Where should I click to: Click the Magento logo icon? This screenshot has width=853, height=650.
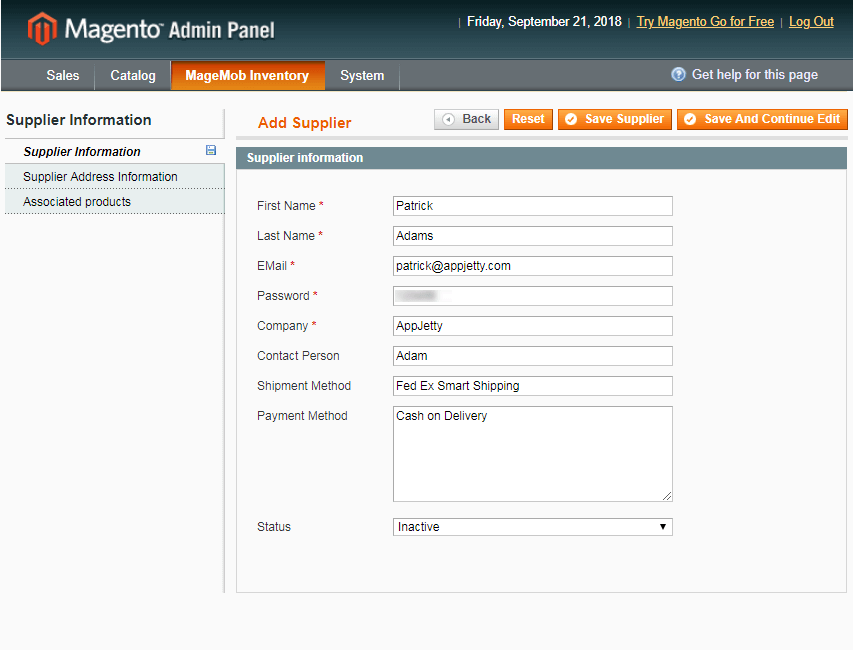coord(42,29)
